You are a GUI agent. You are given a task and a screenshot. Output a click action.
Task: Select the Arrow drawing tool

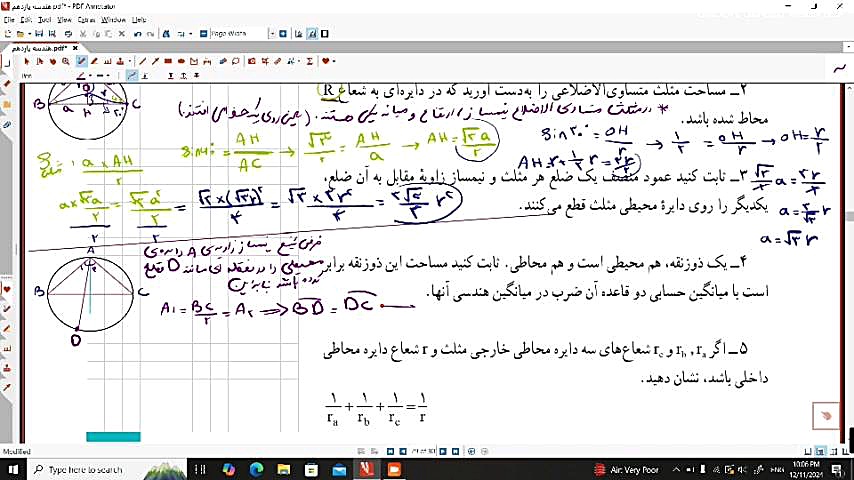[155, 61]
